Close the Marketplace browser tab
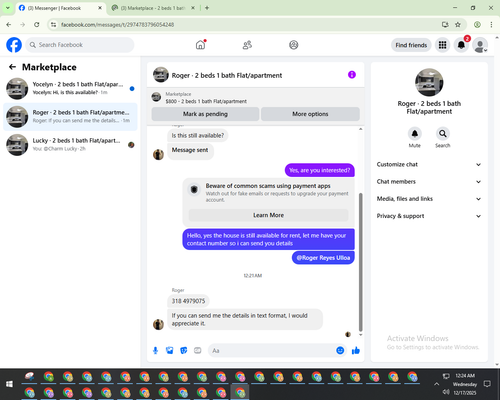The height and width of the screenshot is (400, 500). (193, 8)
